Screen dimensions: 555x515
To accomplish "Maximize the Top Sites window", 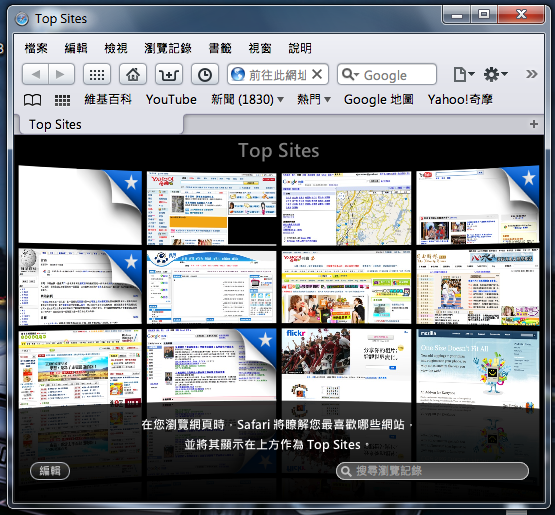I will (484, 15).
